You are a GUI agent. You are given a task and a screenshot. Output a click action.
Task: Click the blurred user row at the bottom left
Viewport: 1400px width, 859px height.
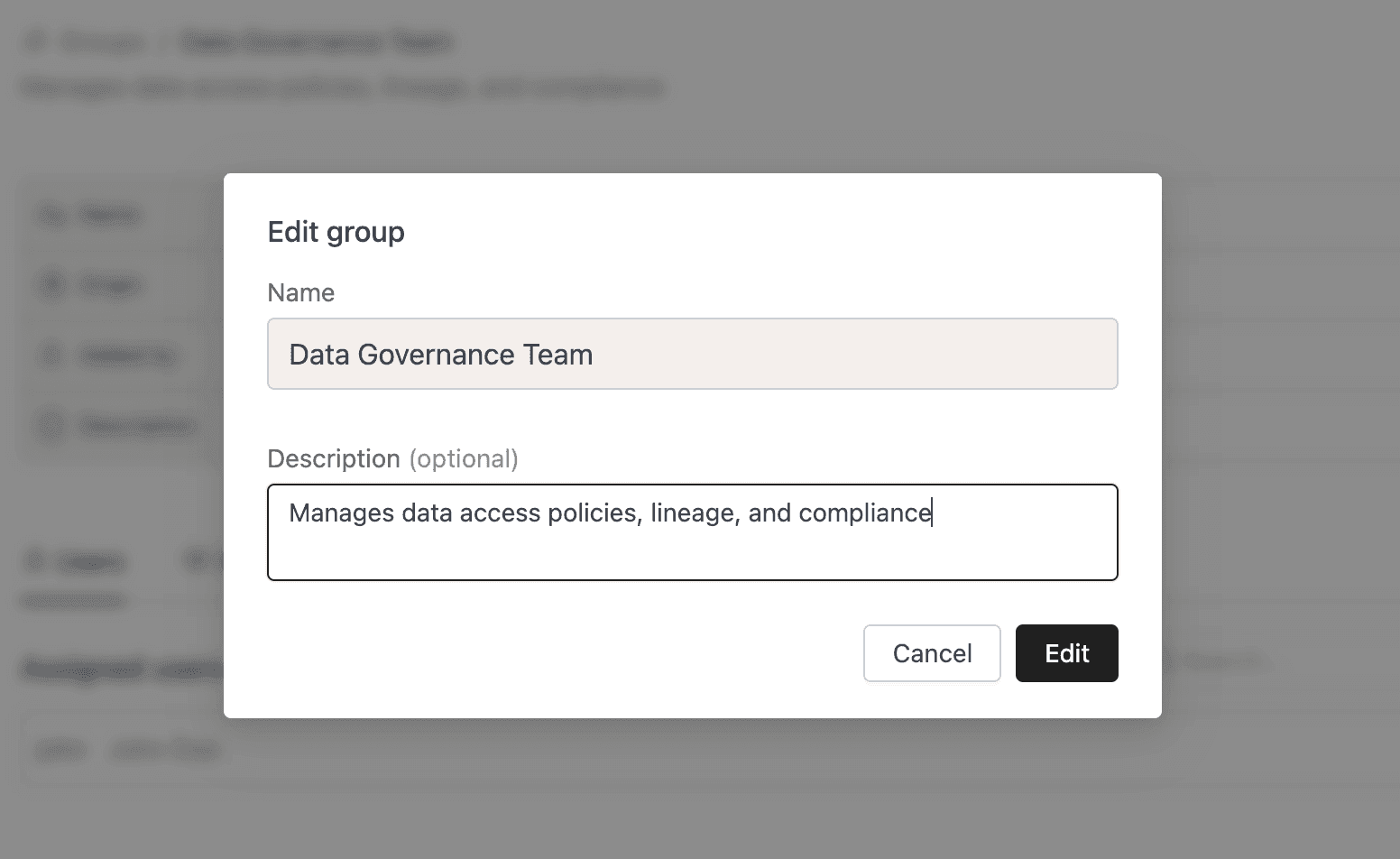pyautogui.click(x=126, y=750)
